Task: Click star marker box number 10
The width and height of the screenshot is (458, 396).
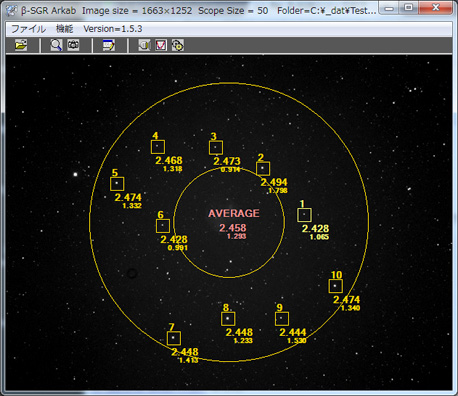Action: (x=335, y=286)
